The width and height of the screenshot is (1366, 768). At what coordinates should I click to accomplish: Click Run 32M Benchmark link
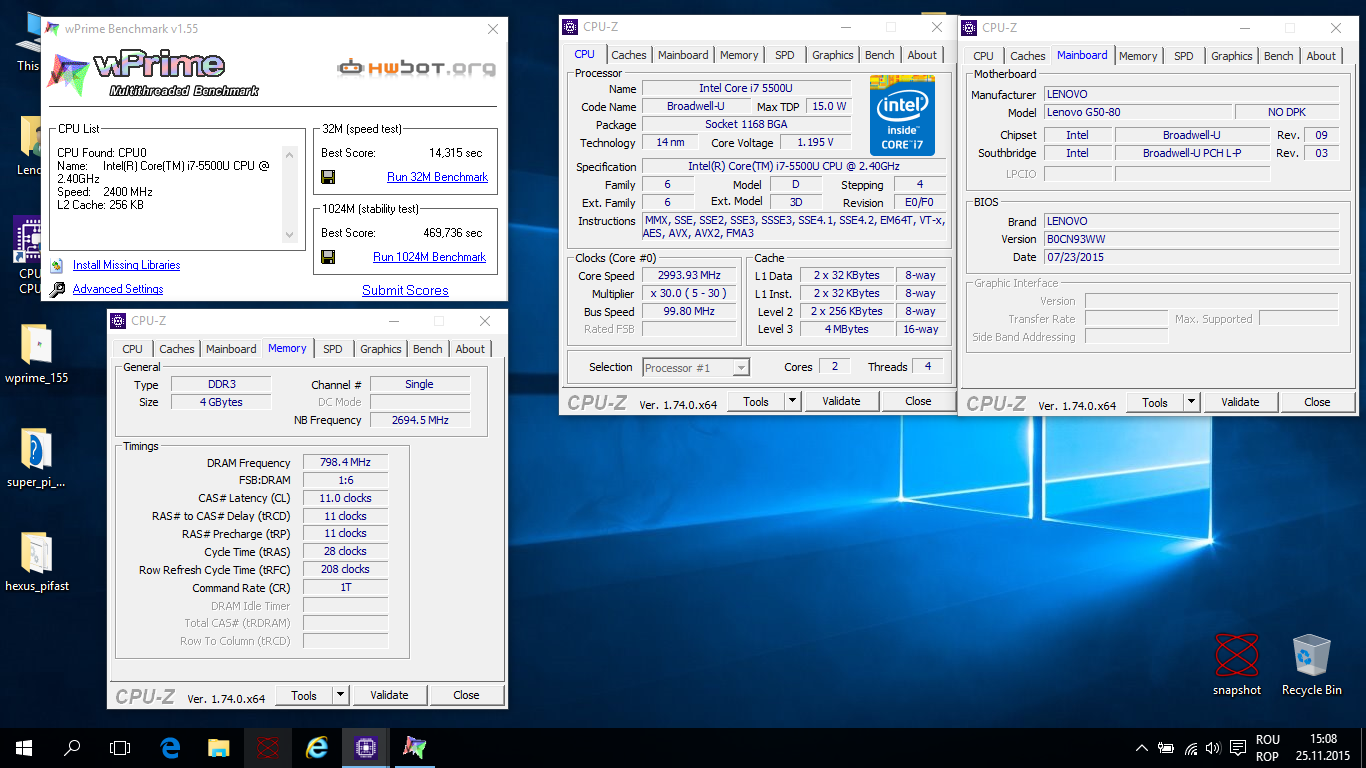(437, 177)
